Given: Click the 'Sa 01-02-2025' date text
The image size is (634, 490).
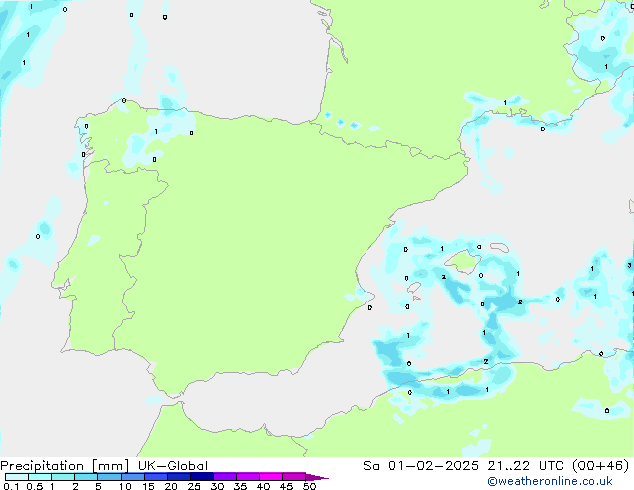Looking at the screenshot, I should tap(421, 466).
